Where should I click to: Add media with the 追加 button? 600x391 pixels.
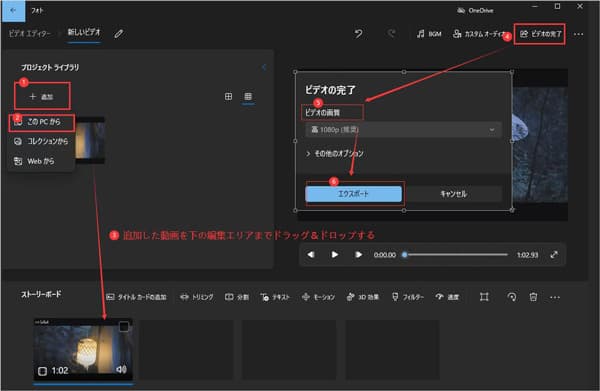click(42, 96)
